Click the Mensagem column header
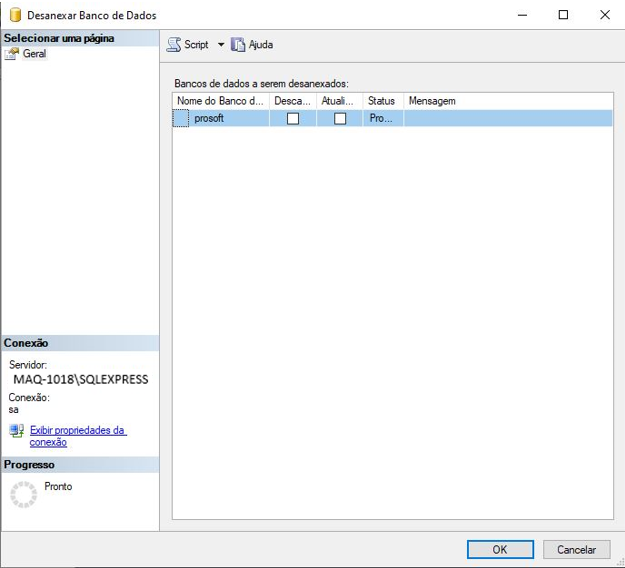Screen dimensions: 625x568 point(432,101)
